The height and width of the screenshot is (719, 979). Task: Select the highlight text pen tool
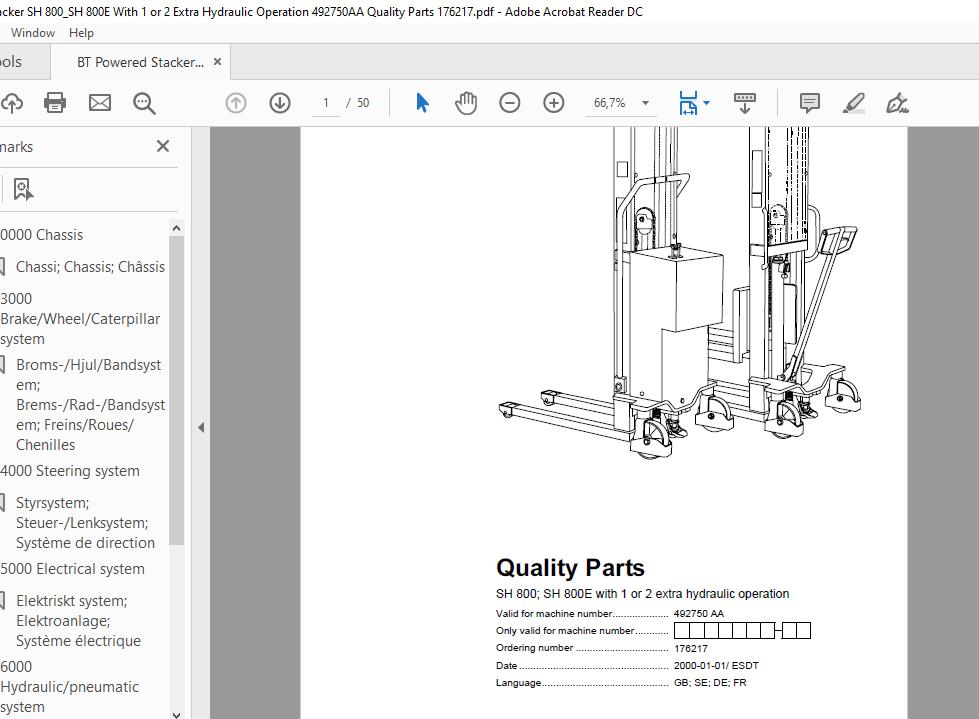tap(854, 103)
